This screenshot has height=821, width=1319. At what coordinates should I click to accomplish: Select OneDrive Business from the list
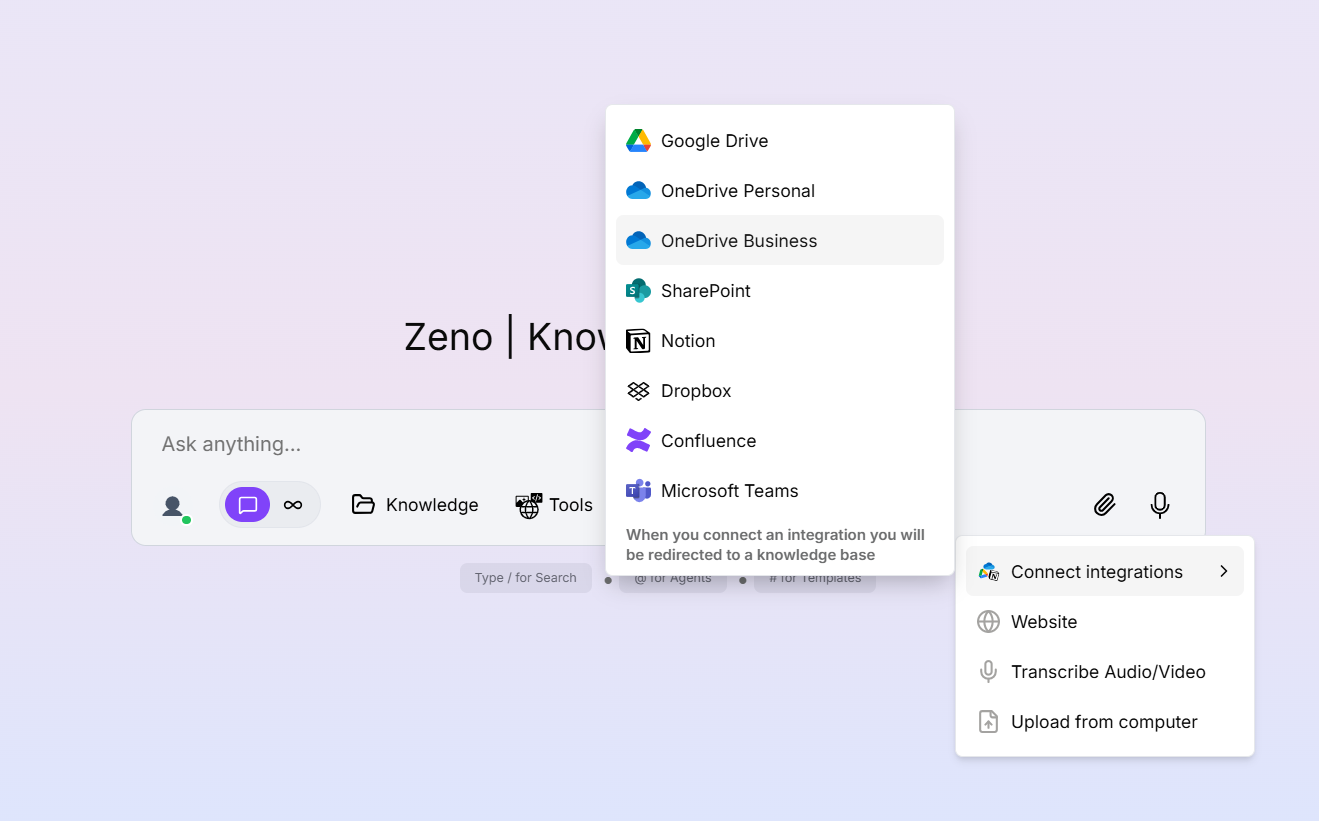tap(739, 240)
